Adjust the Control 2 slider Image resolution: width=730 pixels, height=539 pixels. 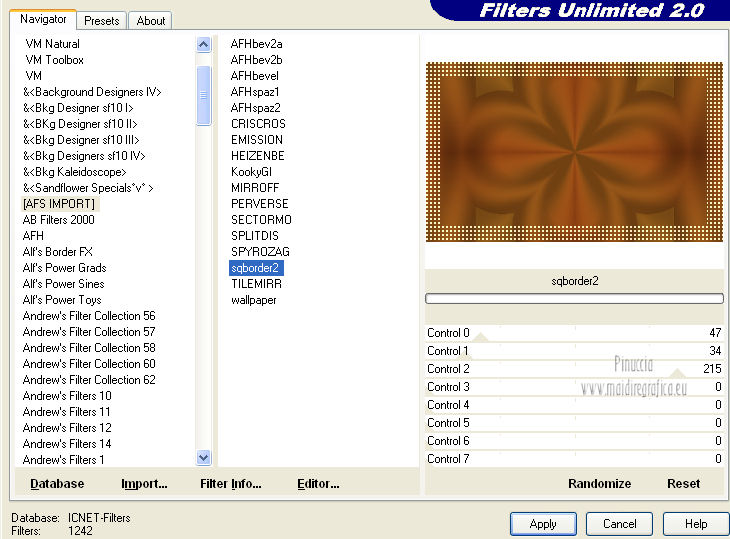point(575,369)
